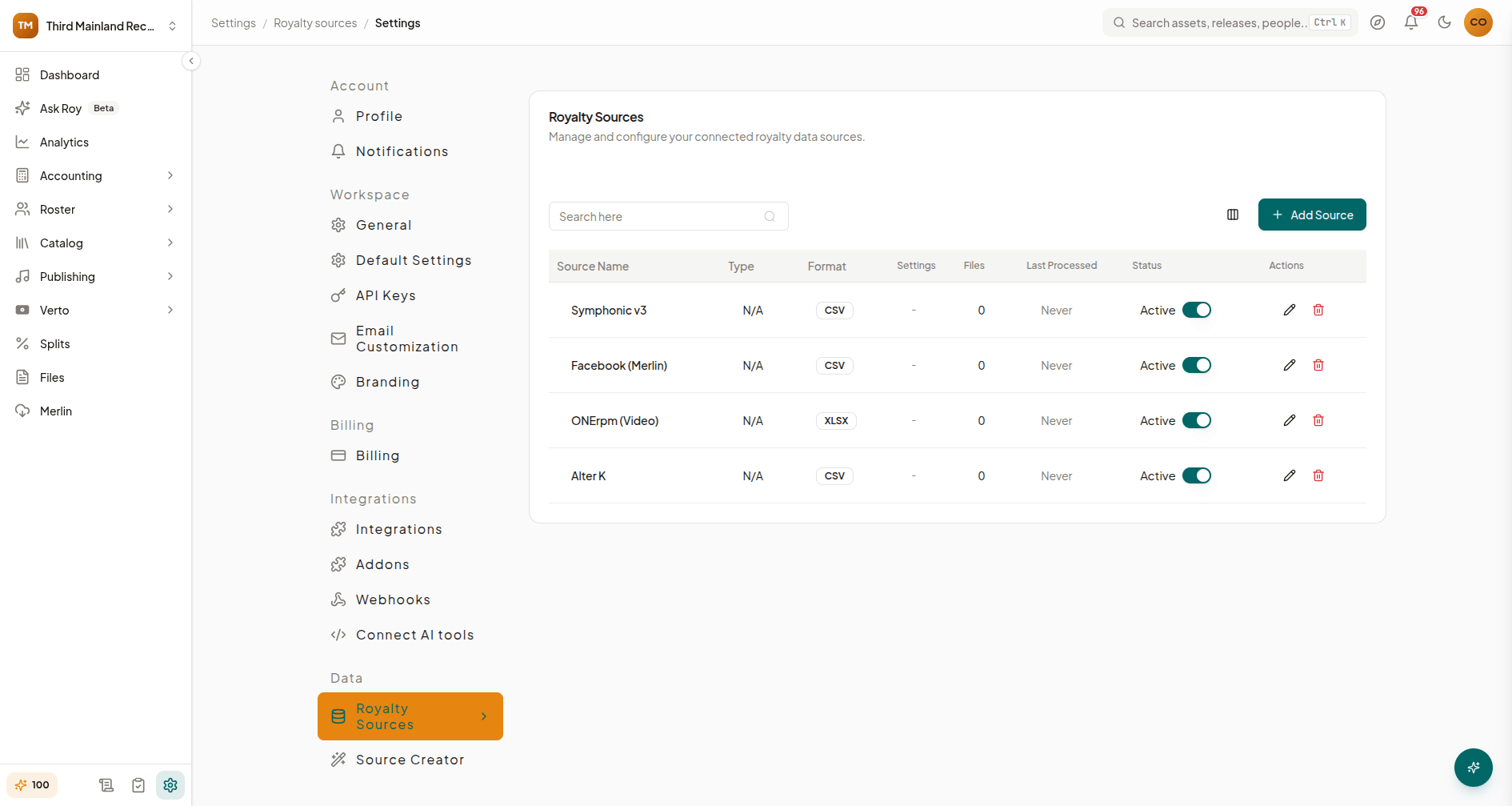Open Merlin page
1512x806 pixels.
(x=96, y=411)
